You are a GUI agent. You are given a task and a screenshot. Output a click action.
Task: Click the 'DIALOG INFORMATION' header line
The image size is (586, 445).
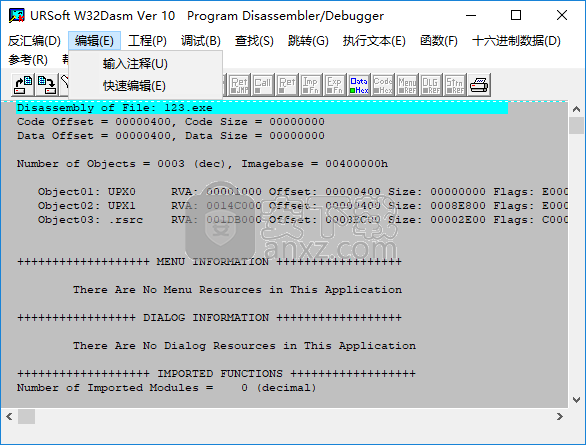tap(209, 318)
